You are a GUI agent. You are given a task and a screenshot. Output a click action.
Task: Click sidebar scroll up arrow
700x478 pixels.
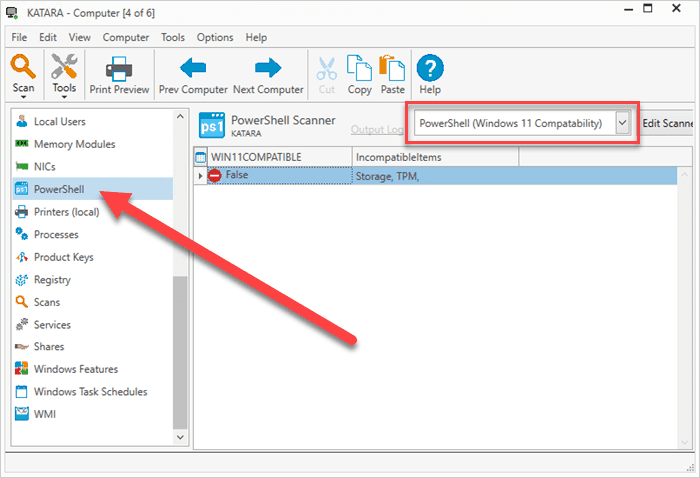pyautogui.click(x=180, y=116)
